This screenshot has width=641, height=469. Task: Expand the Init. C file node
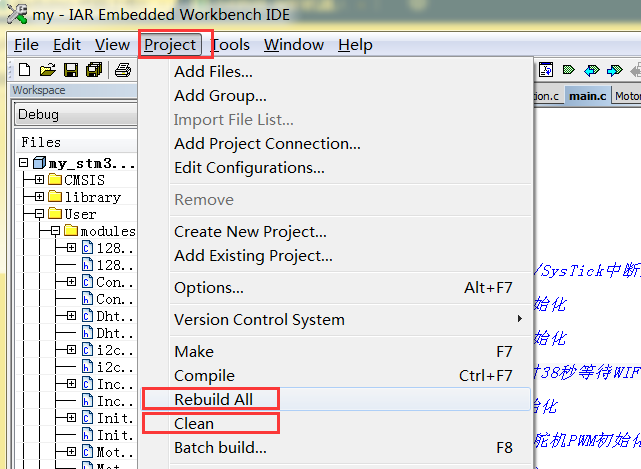coord(72,417)
